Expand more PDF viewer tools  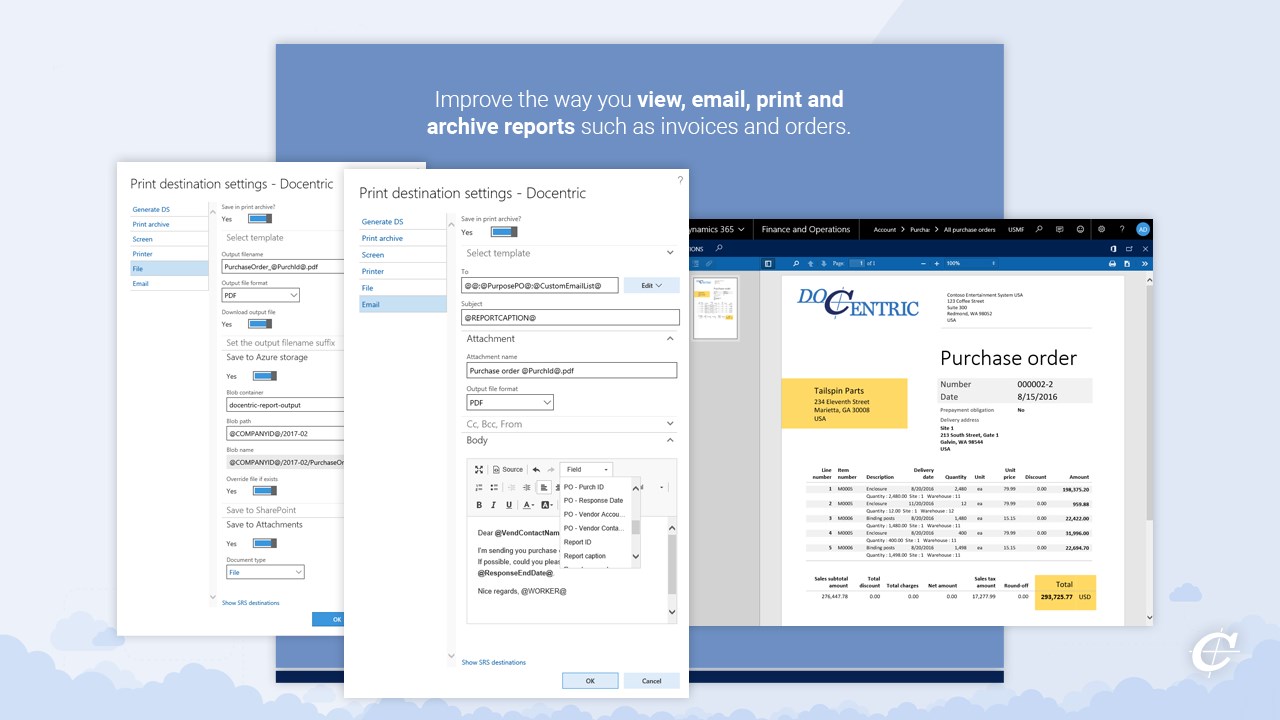1144,264
